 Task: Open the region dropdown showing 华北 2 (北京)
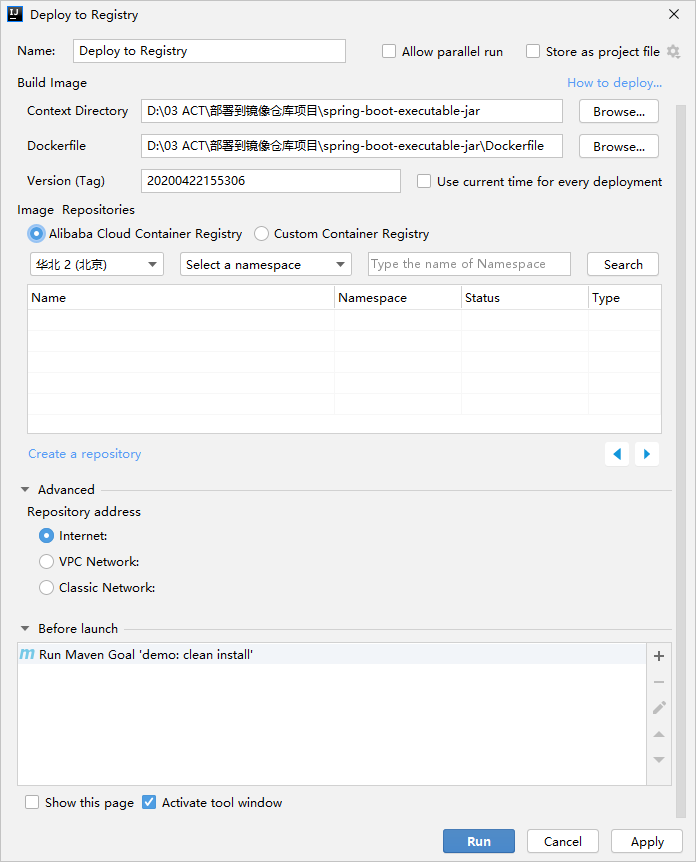[97, 264]
